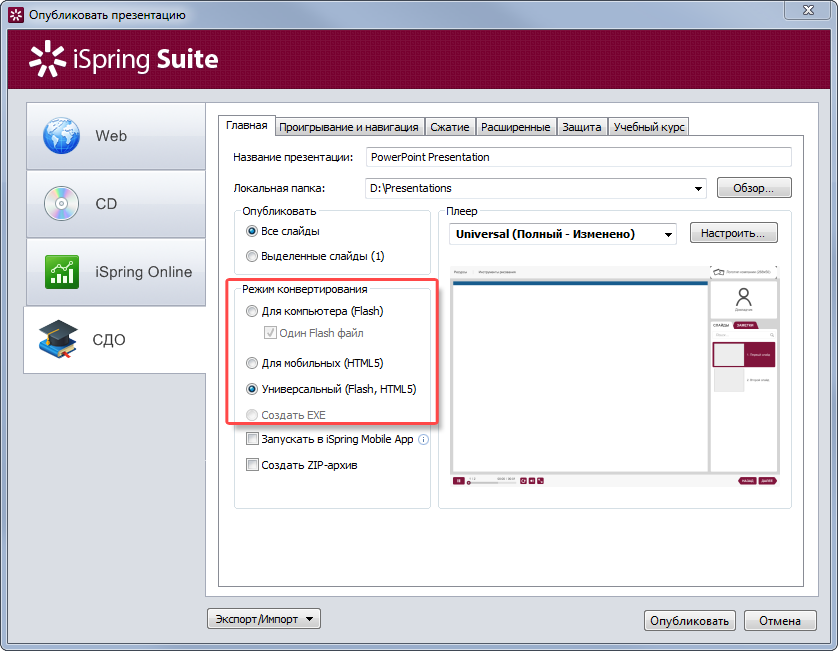The width and height of the screenshot is (838, 651).
Task: Open the Защита tab
Action: click(582, 127)
